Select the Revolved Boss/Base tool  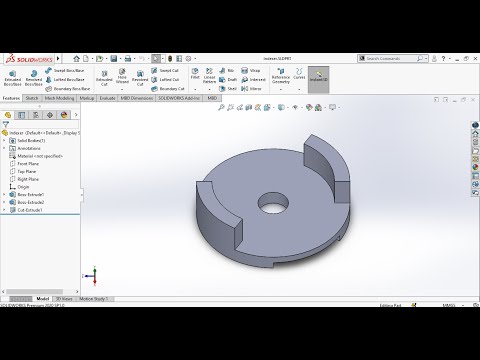click(34, 78)
